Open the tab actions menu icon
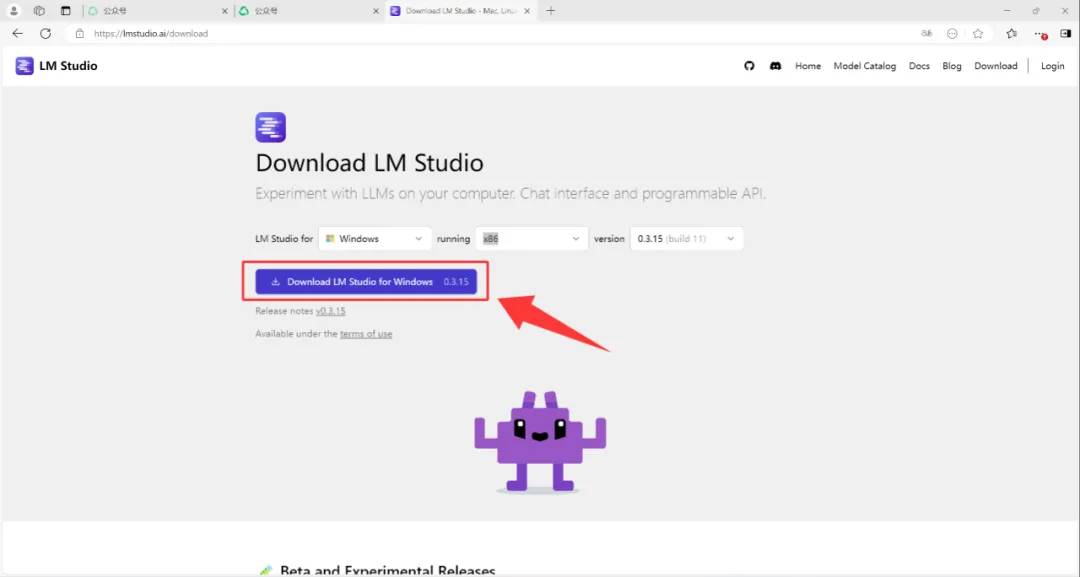The height and width of the screenshot is (577, 1080). [x=65, y=11]
